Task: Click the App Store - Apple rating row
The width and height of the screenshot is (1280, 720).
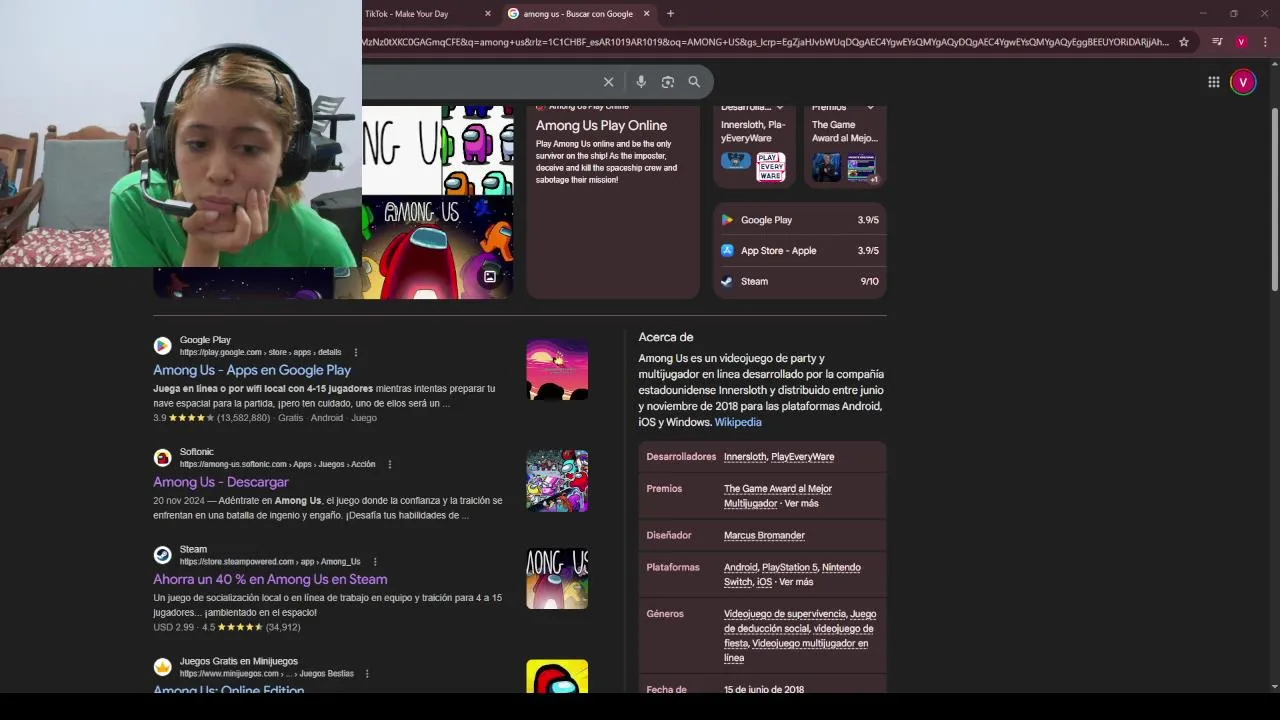Action: point(800,251)
